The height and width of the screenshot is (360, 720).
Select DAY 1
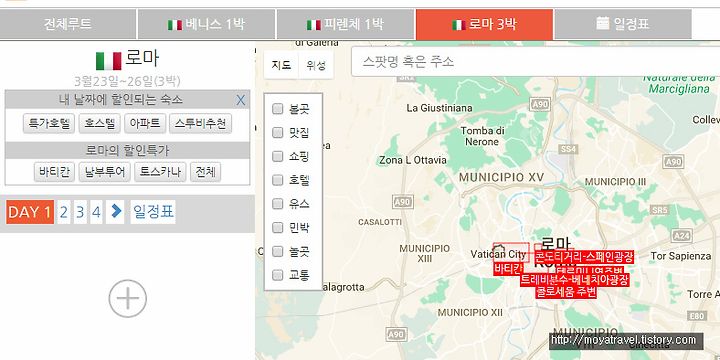(x=30, y=212)
